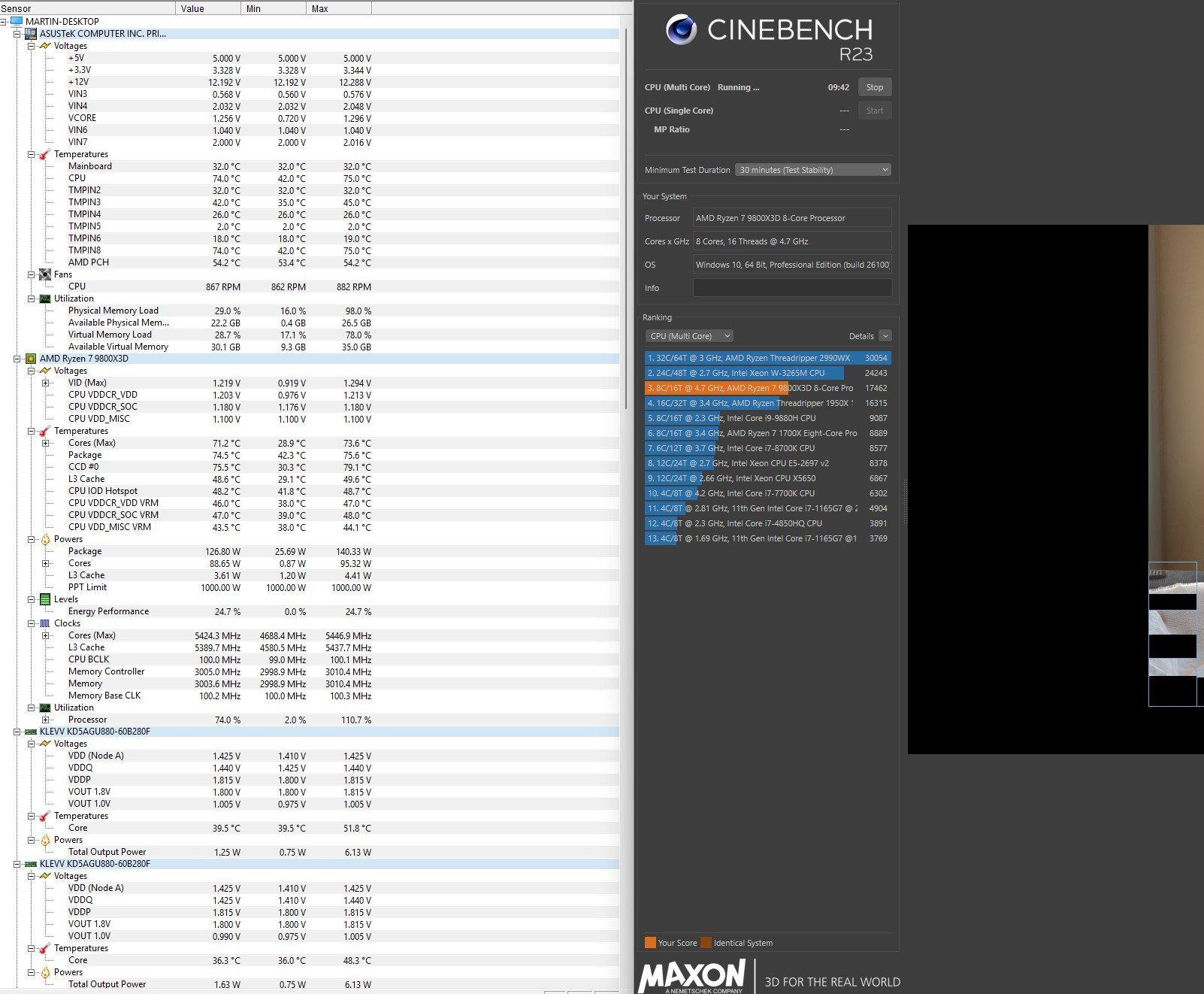This screenshot has height=994, width=1204.
Task: Select ranking entry 7 Core i7-8700K
Action: click(767, 448)
